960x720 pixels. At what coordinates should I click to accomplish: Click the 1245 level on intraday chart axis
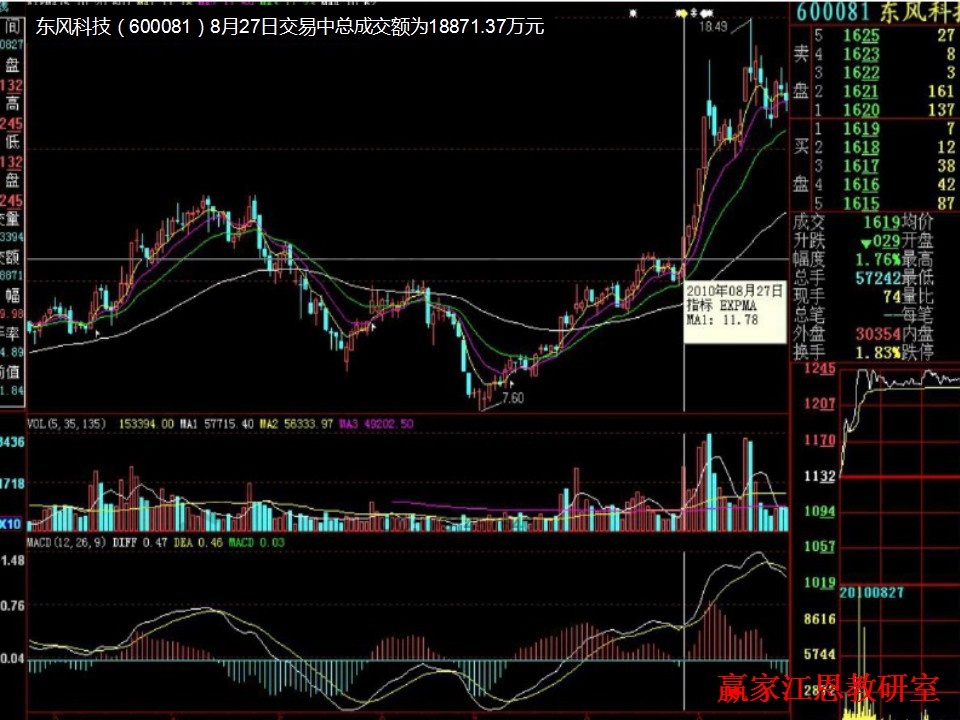point(819,368)
